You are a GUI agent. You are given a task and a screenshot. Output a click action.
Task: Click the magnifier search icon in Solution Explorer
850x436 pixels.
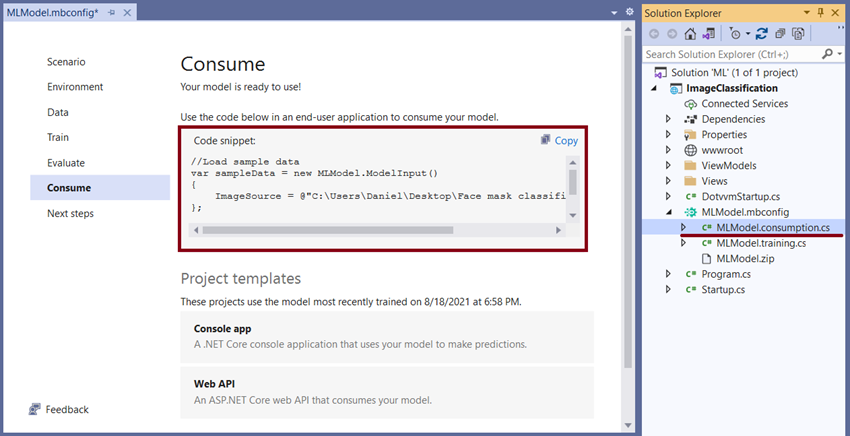[x=827, y=54]
